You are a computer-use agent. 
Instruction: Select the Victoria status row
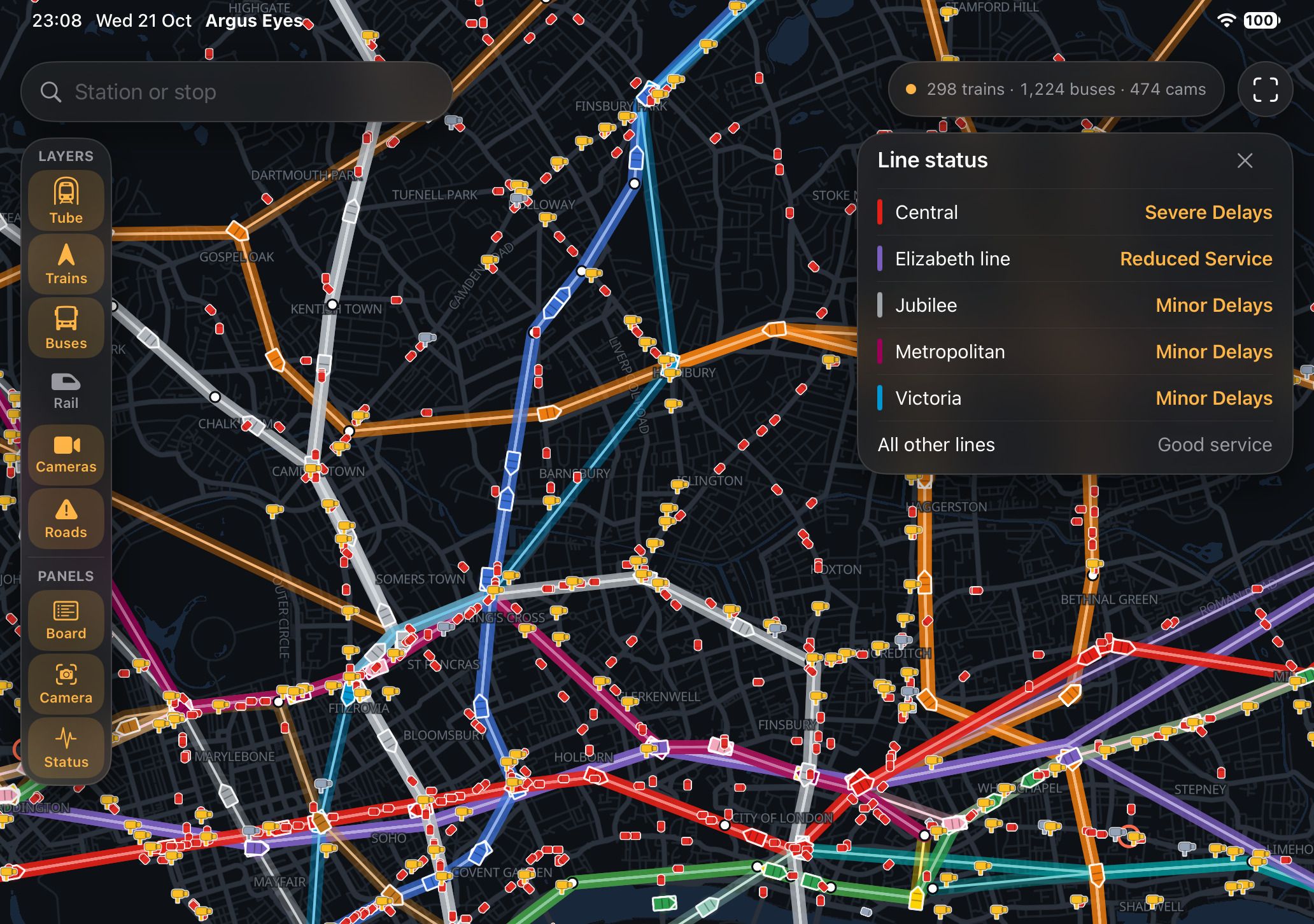tap(1075, 398)
